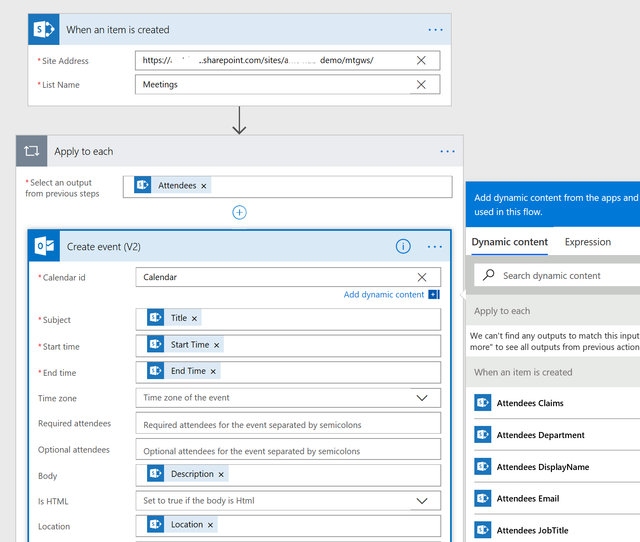
Task: Click the Search dynamic content box
Action: (557, 275)
